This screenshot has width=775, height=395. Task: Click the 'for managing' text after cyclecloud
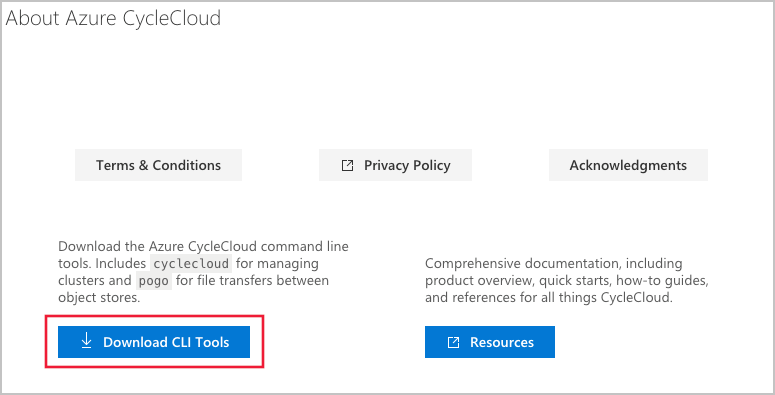(277, 263)
